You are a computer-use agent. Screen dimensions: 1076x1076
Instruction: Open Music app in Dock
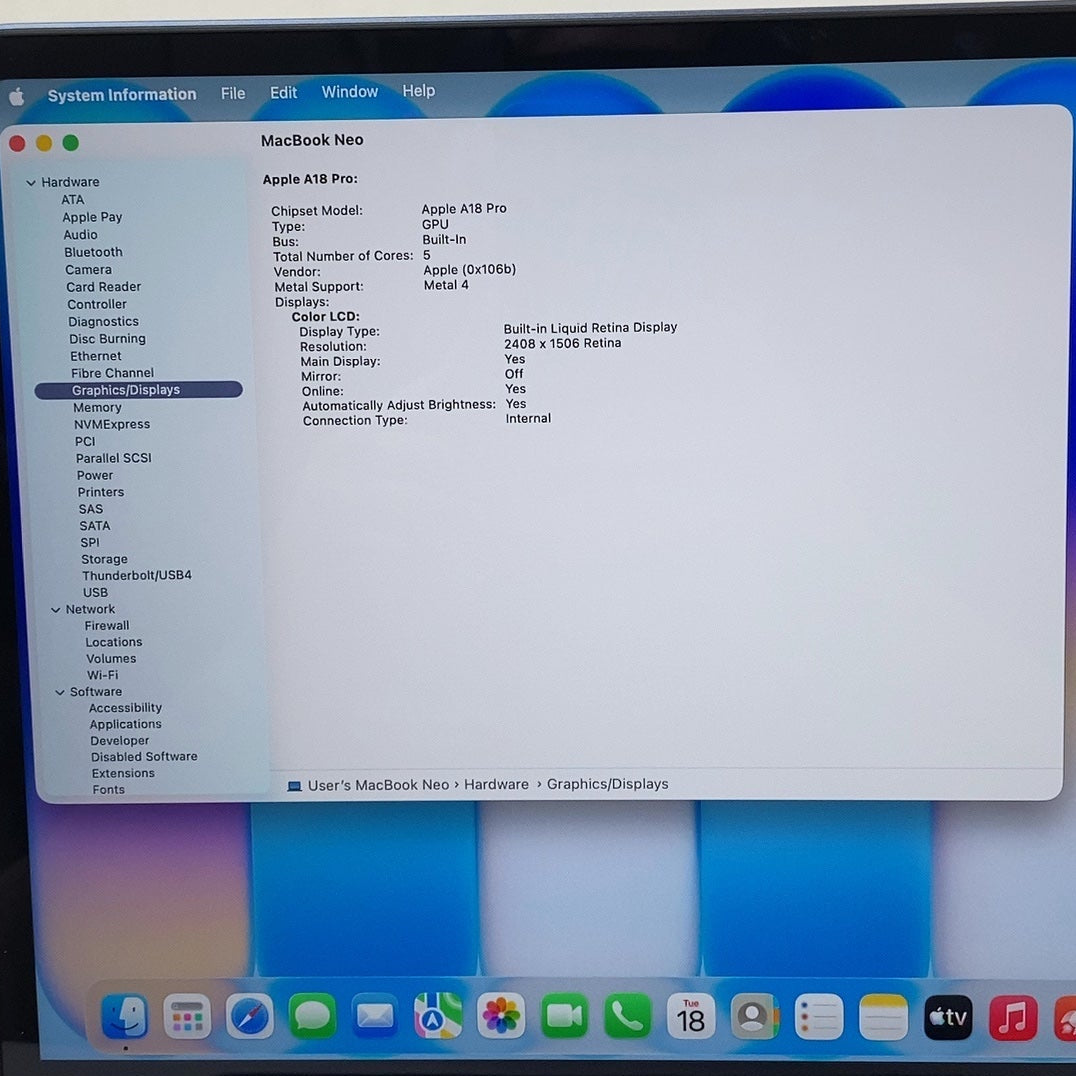click(1013, 1018)
